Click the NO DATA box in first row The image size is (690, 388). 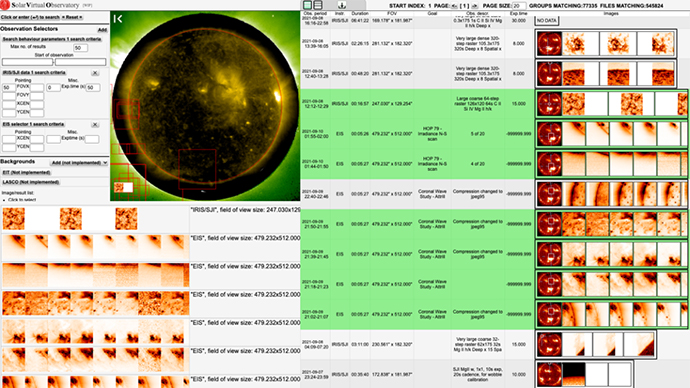(x=547, y=21)
